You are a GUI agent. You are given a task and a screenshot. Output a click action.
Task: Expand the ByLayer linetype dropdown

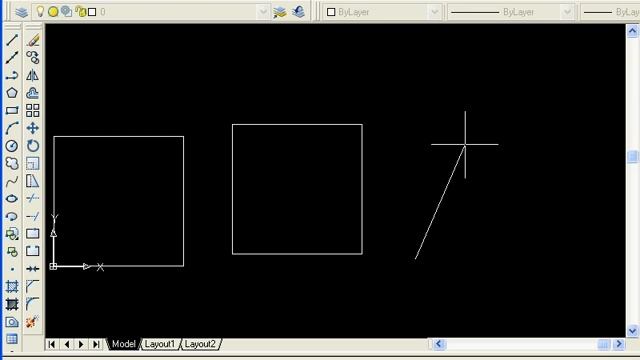567,12
